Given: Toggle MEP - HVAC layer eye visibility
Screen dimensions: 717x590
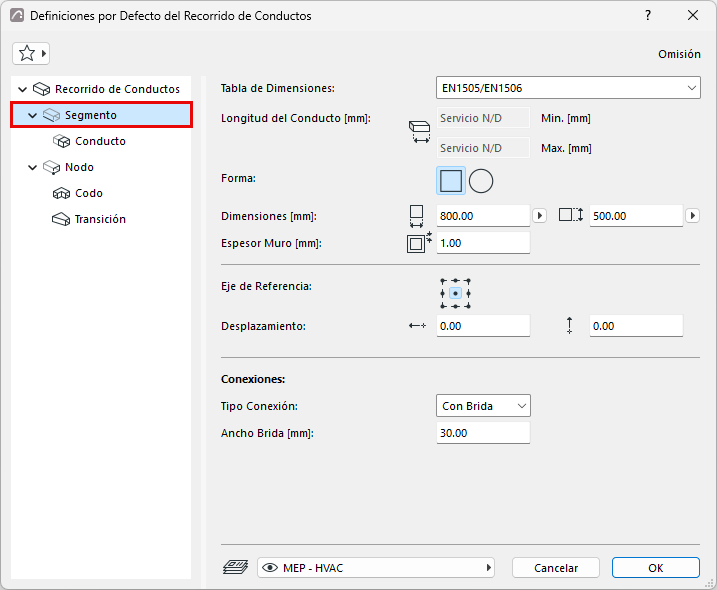Looking at the screenshot, I should [x=270, y=568].
